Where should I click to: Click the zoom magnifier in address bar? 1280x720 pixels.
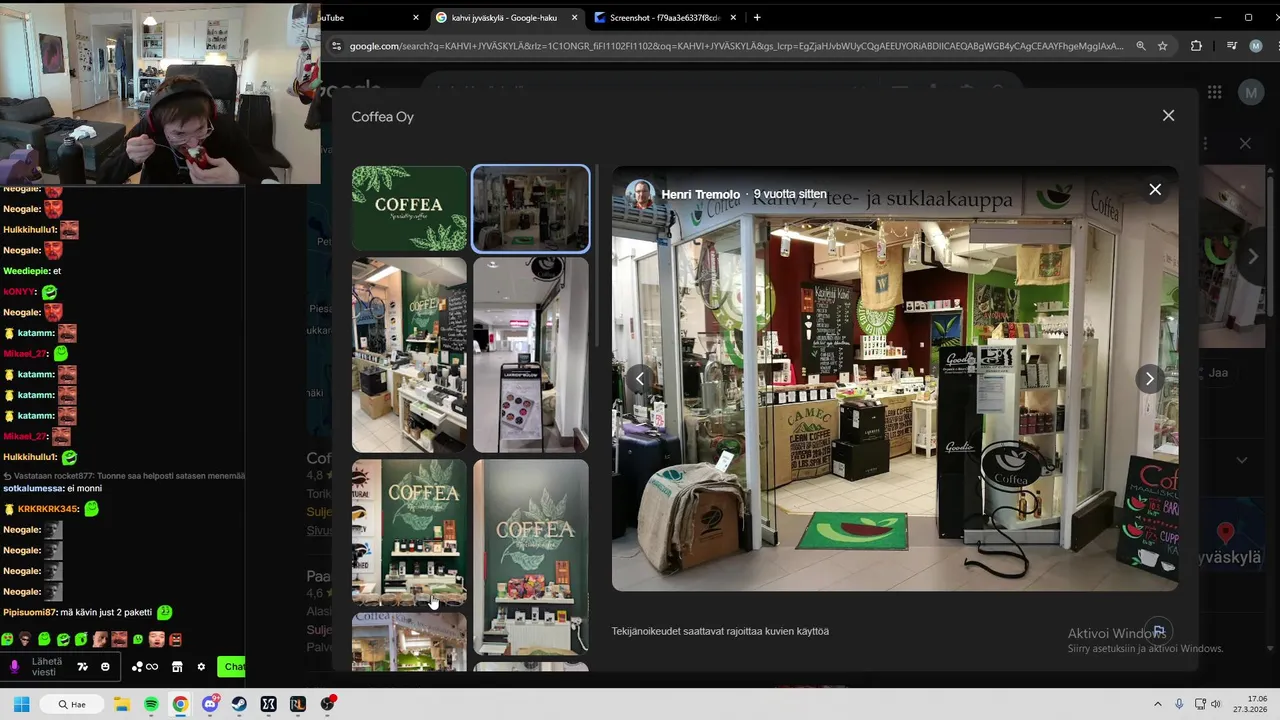click(x=1141, y=46)
